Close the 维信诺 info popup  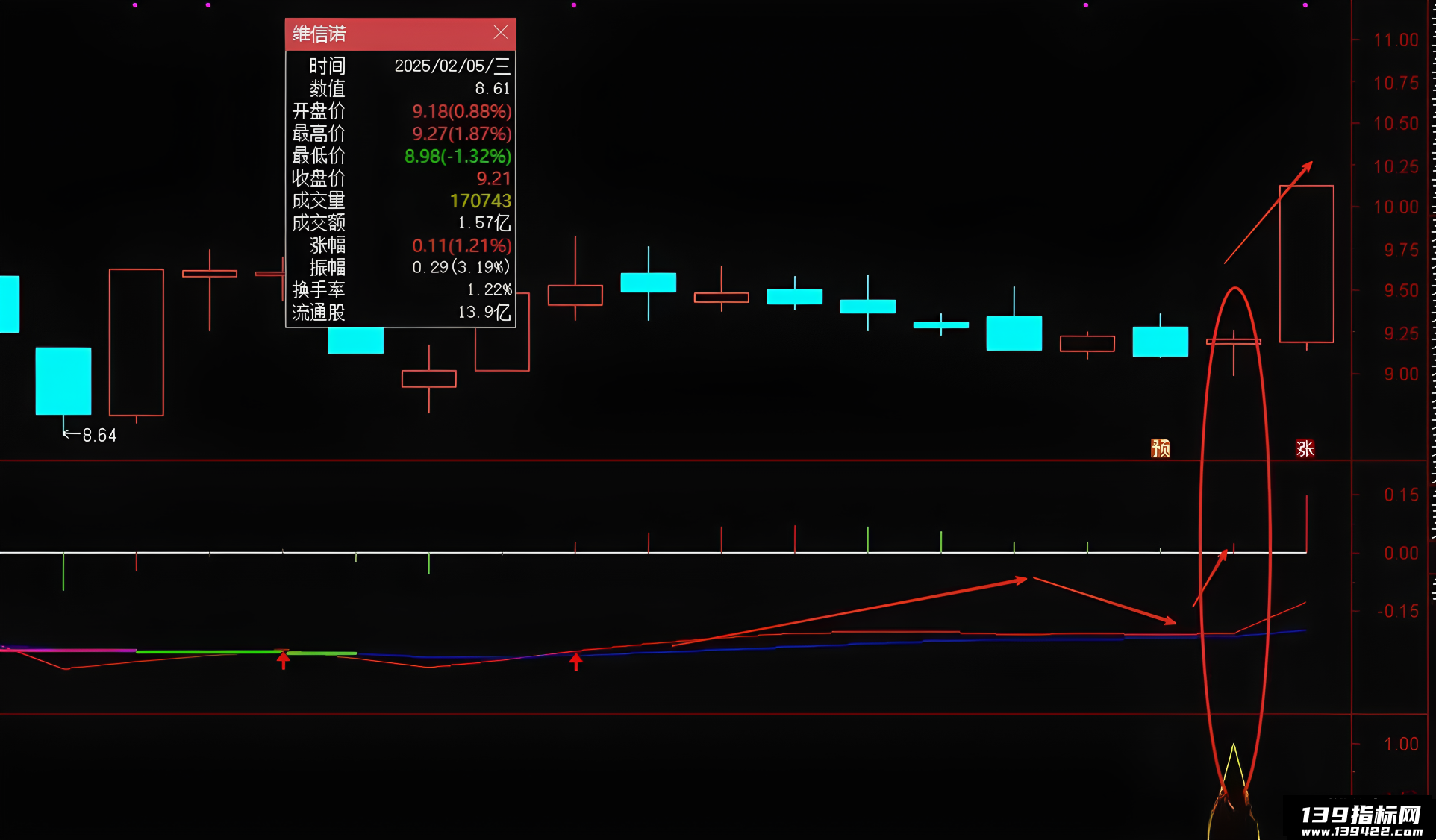click(500, 33)
